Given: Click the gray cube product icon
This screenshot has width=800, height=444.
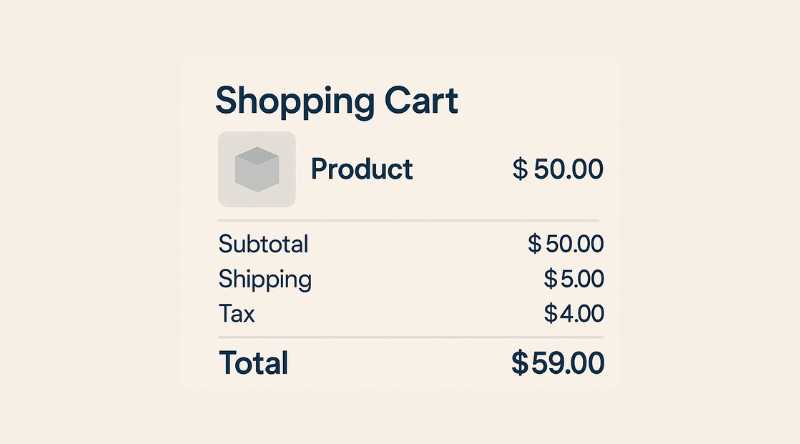Looking at the screenshot, I should (256, 169).
